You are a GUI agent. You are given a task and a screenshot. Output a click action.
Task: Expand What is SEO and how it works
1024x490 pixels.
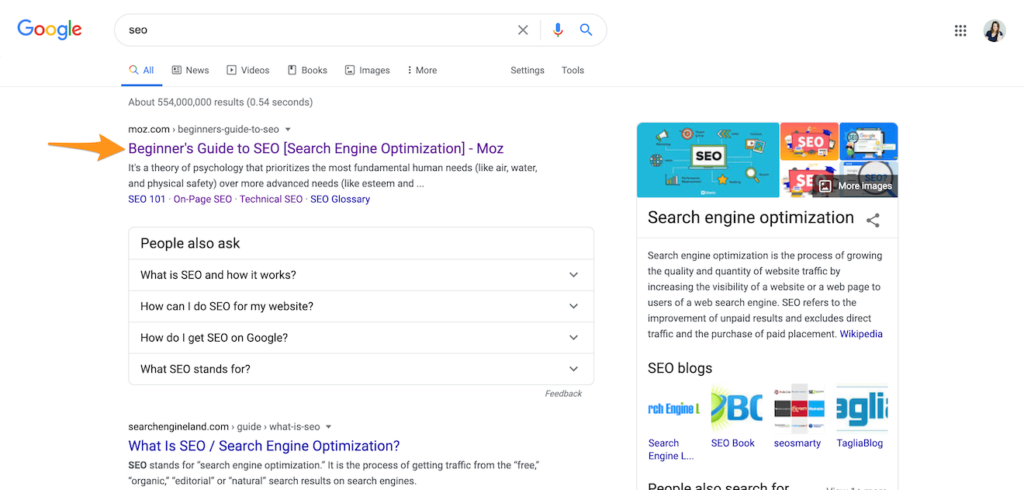point(361,275)
